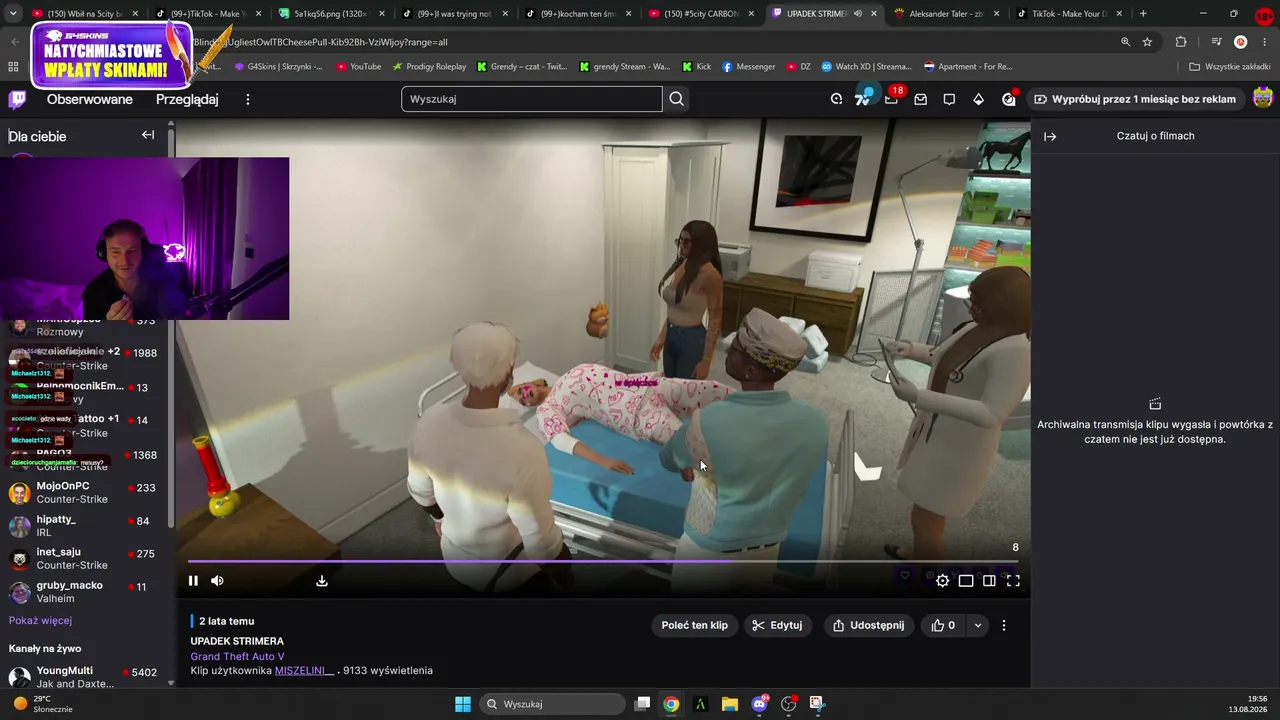The image size is (1280, 720).
Task: Open MojoOnPC channel in sidebar
Action: [x=84, y=492]
